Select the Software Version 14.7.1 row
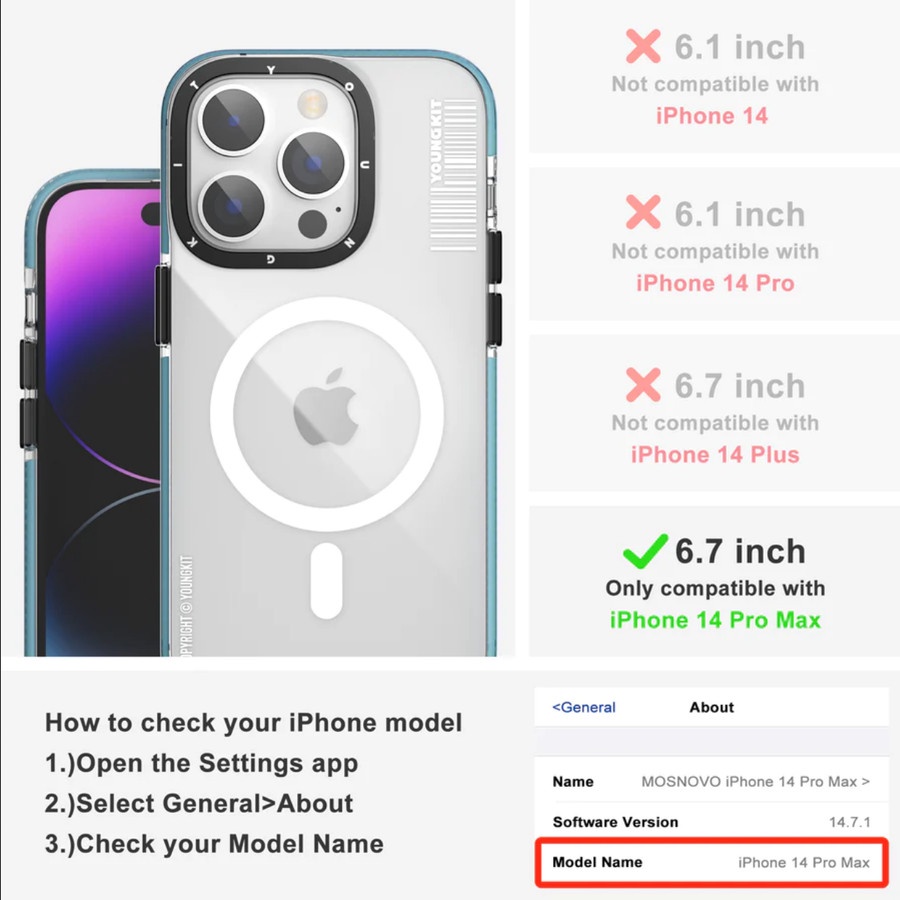Image resolution: width=900 pixels, height=900 pixels. pyautogui.click(x=711, y=822)
